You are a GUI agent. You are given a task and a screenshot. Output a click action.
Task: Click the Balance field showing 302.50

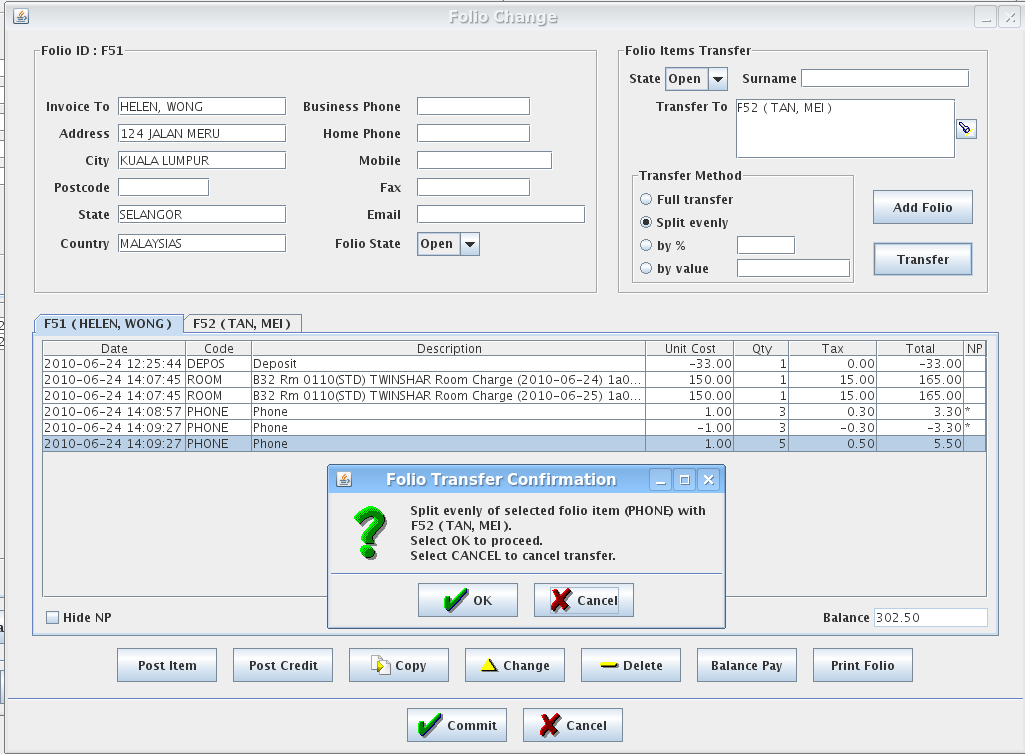[x=931, y=617]
